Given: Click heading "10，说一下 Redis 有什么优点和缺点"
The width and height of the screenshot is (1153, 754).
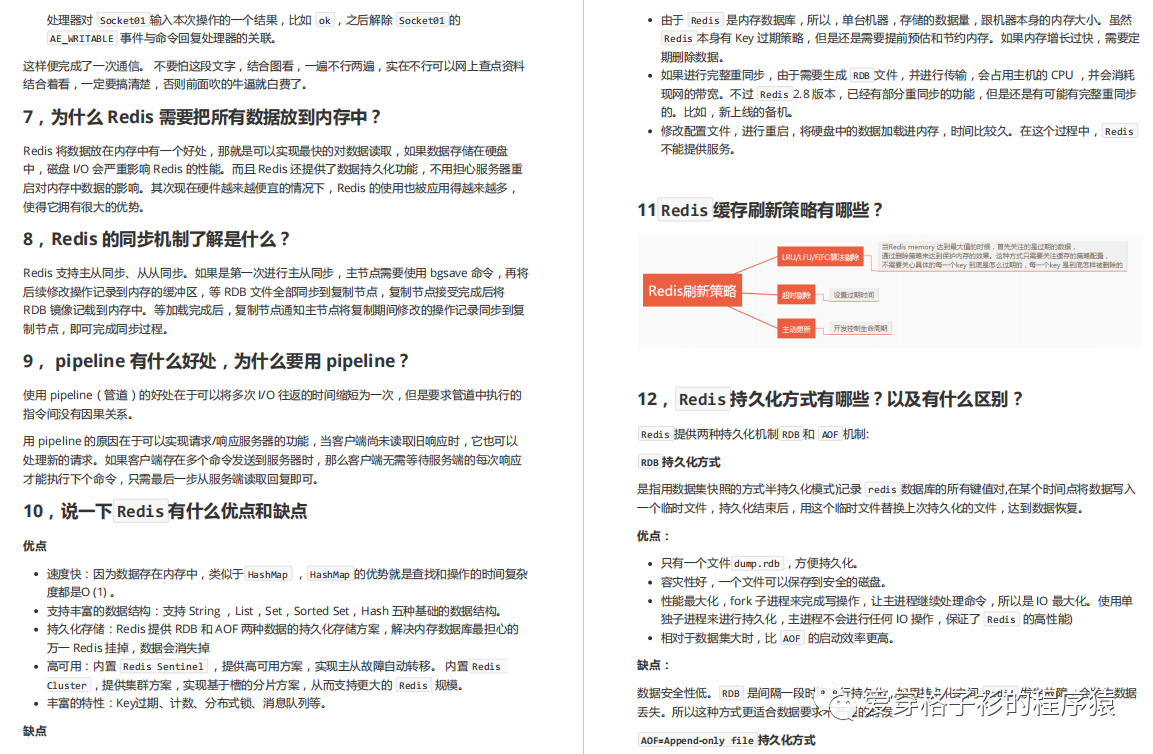Looking at the screenshot, I should 165,511.
